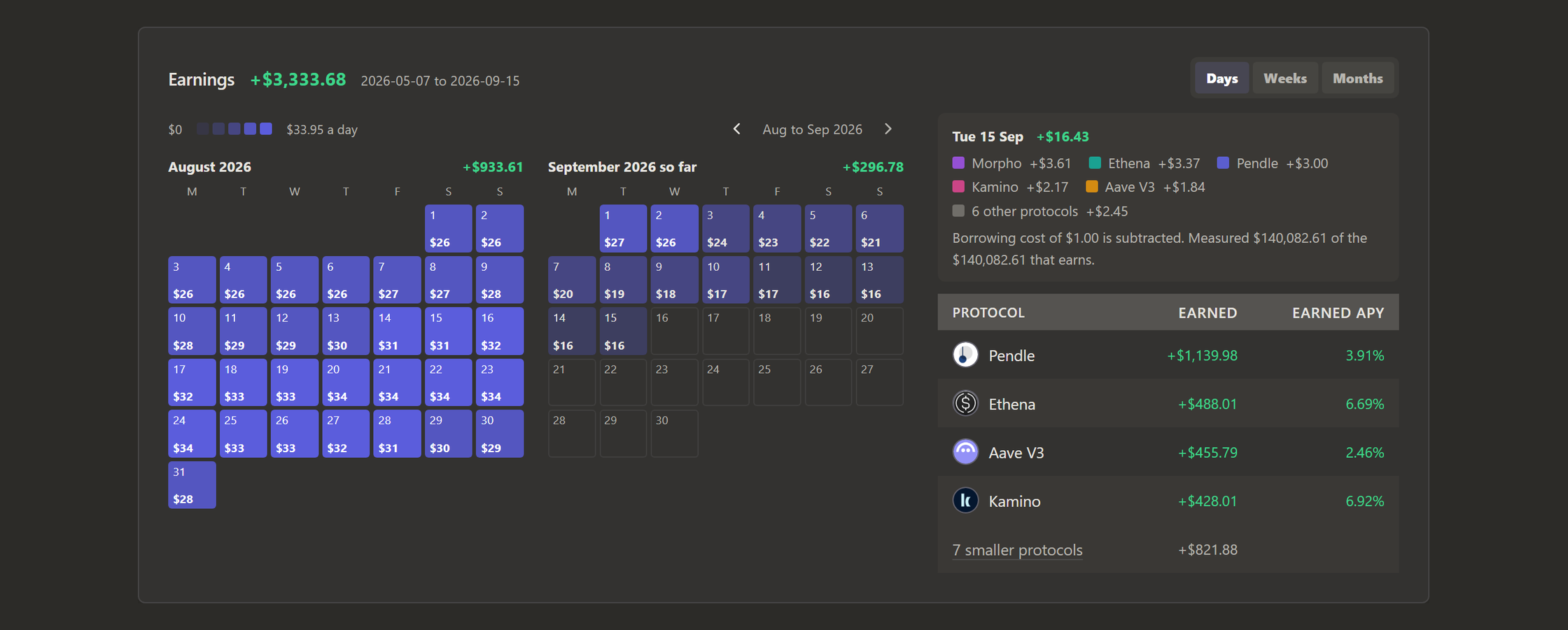Click September 2026 so far title
The height and width of the screenshot is (630, 1568).
pos(622,167)
